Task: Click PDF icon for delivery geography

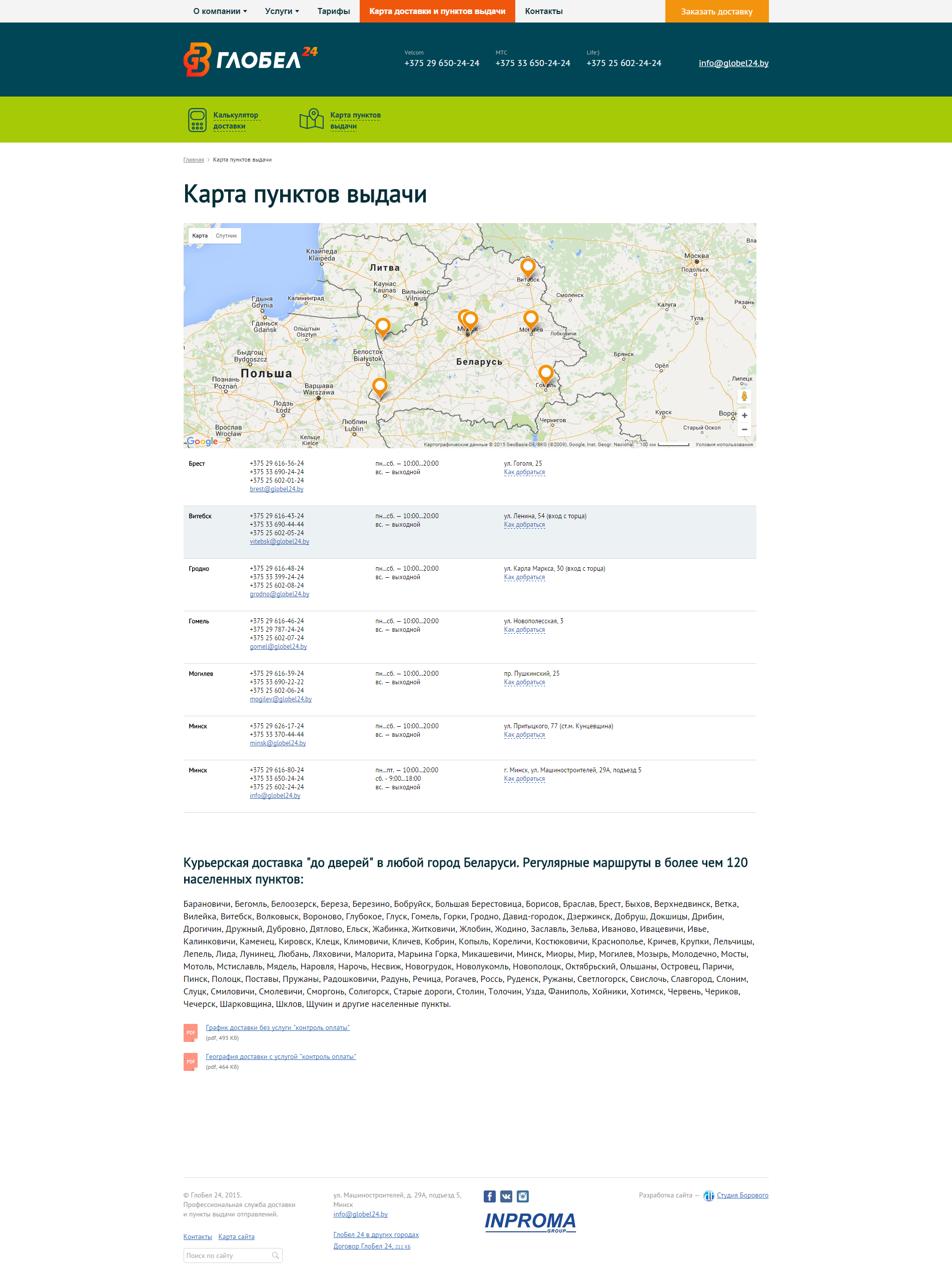Action: (191, 1062)
